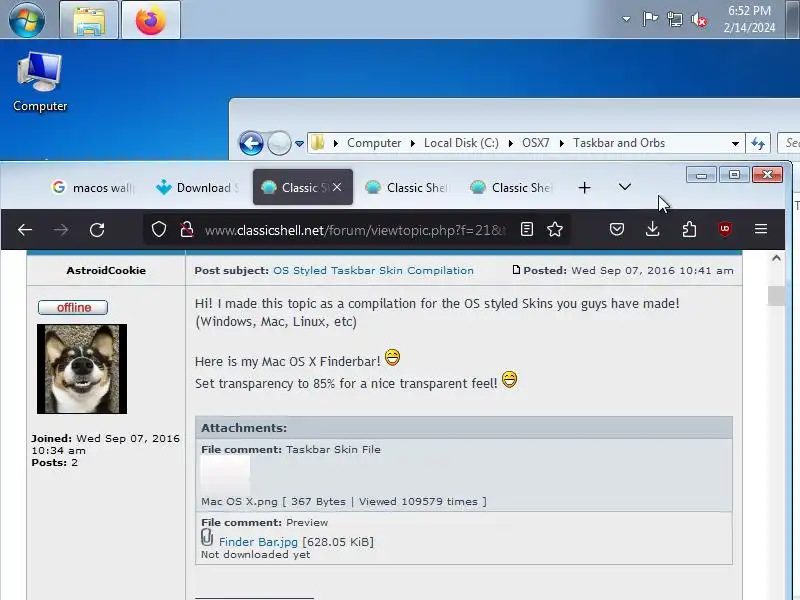This screenshot has height=600, width=800.
Task: Open the Firefox hamburger menu
Action: click(x=761, y=230)
